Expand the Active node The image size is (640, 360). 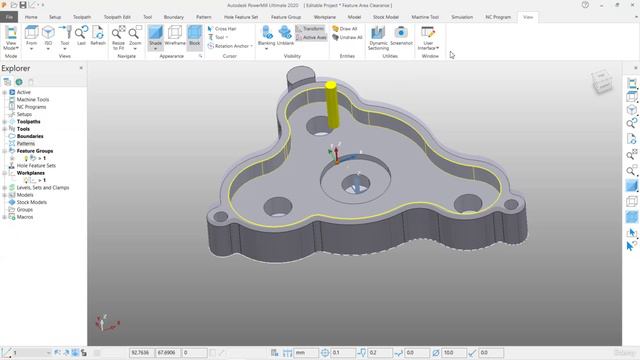coord(4,92)
